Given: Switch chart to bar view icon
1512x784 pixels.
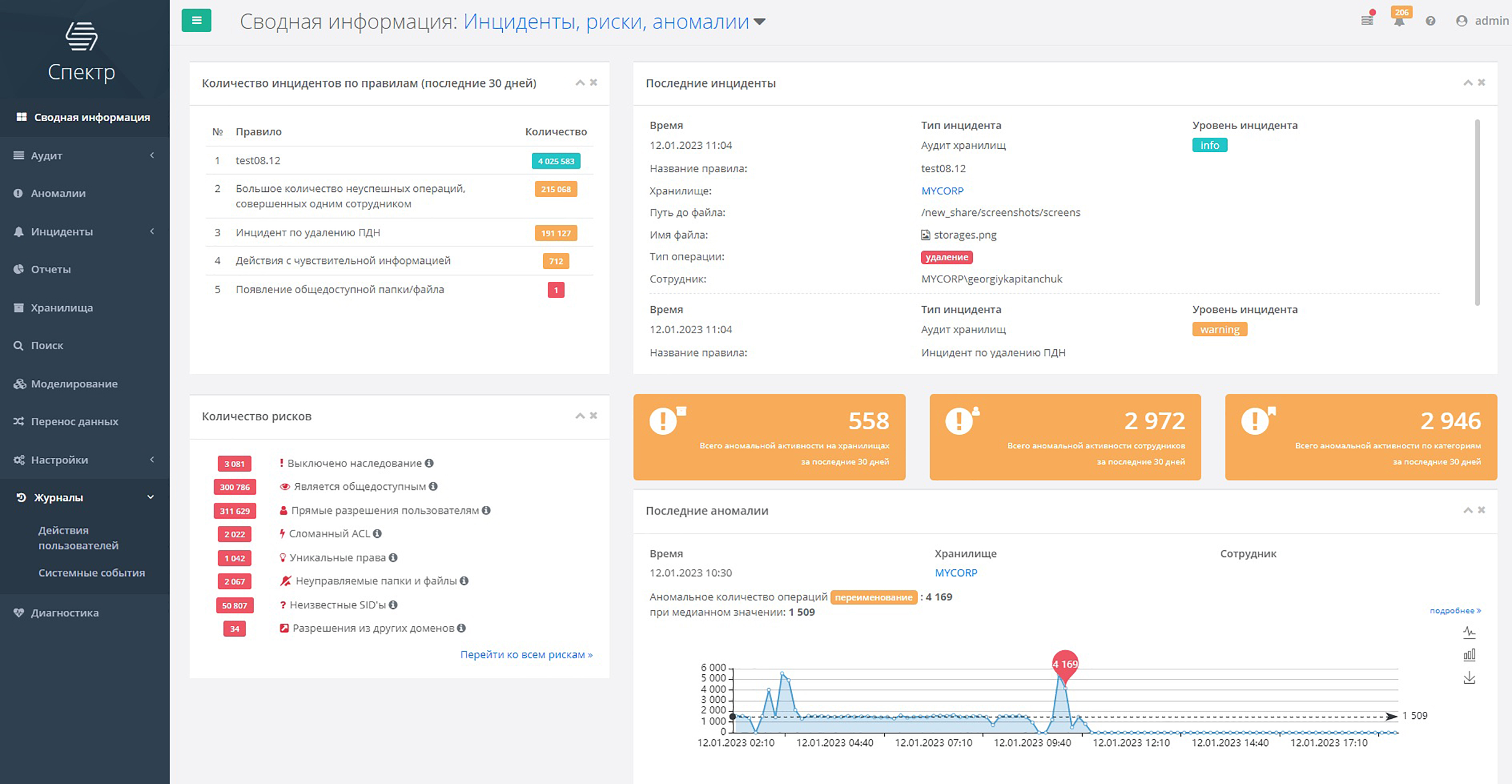Looking at the screenshot, I should [x=1469, y=655].
